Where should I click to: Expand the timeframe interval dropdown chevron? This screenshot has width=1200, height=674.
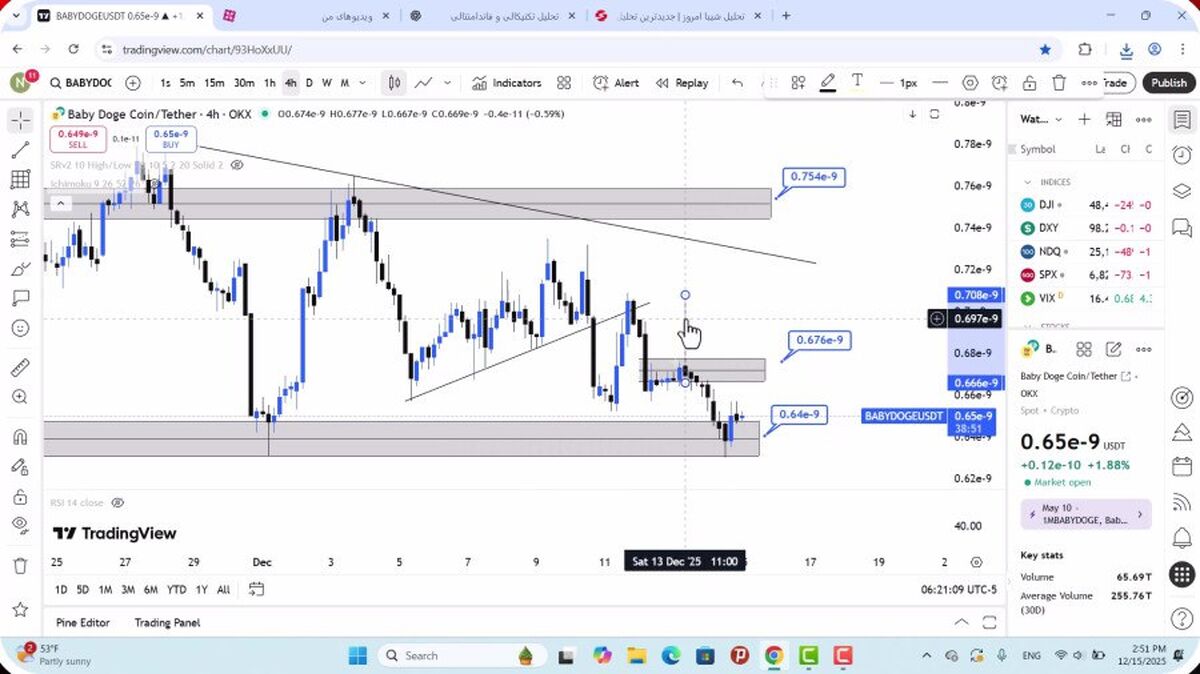point(362,83)
